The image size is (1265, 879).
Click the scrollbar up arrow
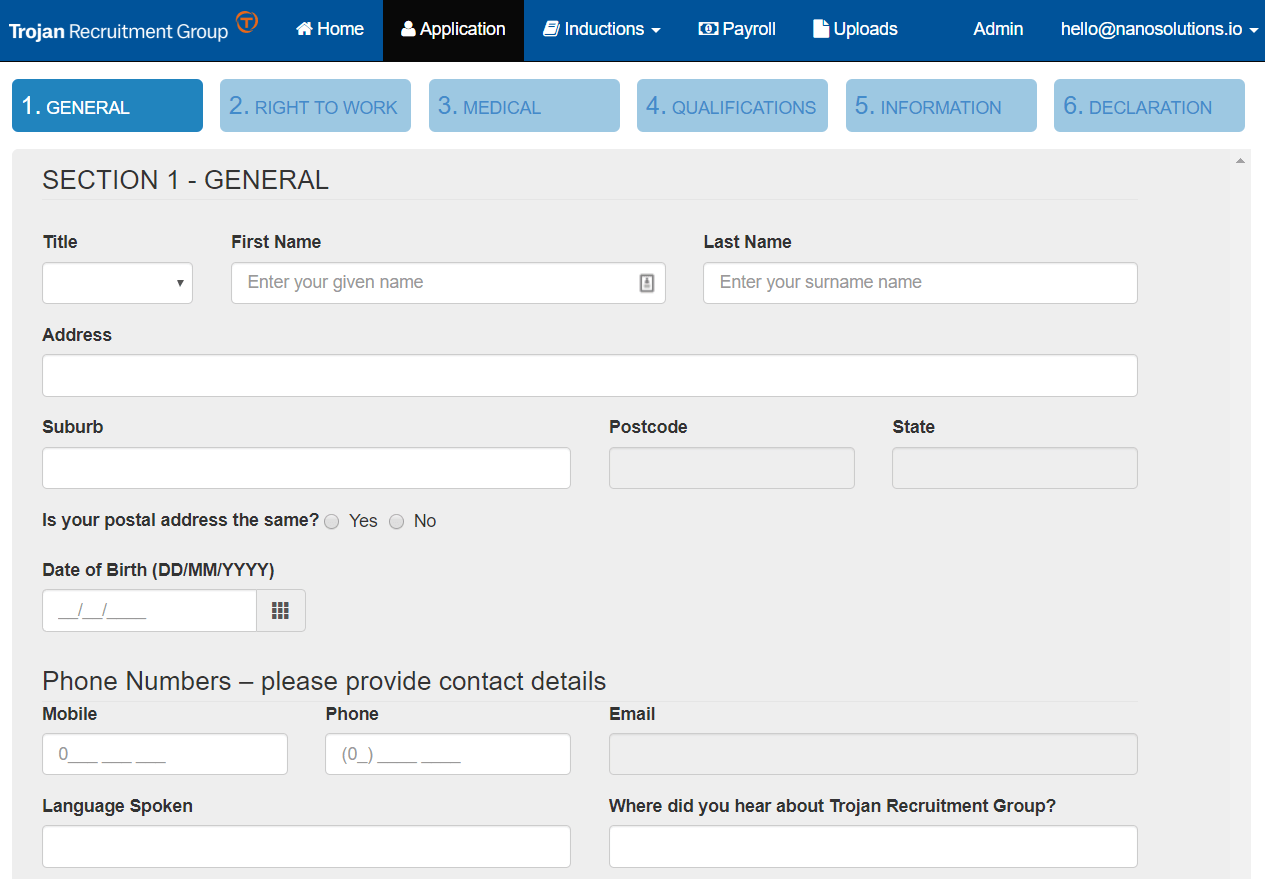(1240, 160)
